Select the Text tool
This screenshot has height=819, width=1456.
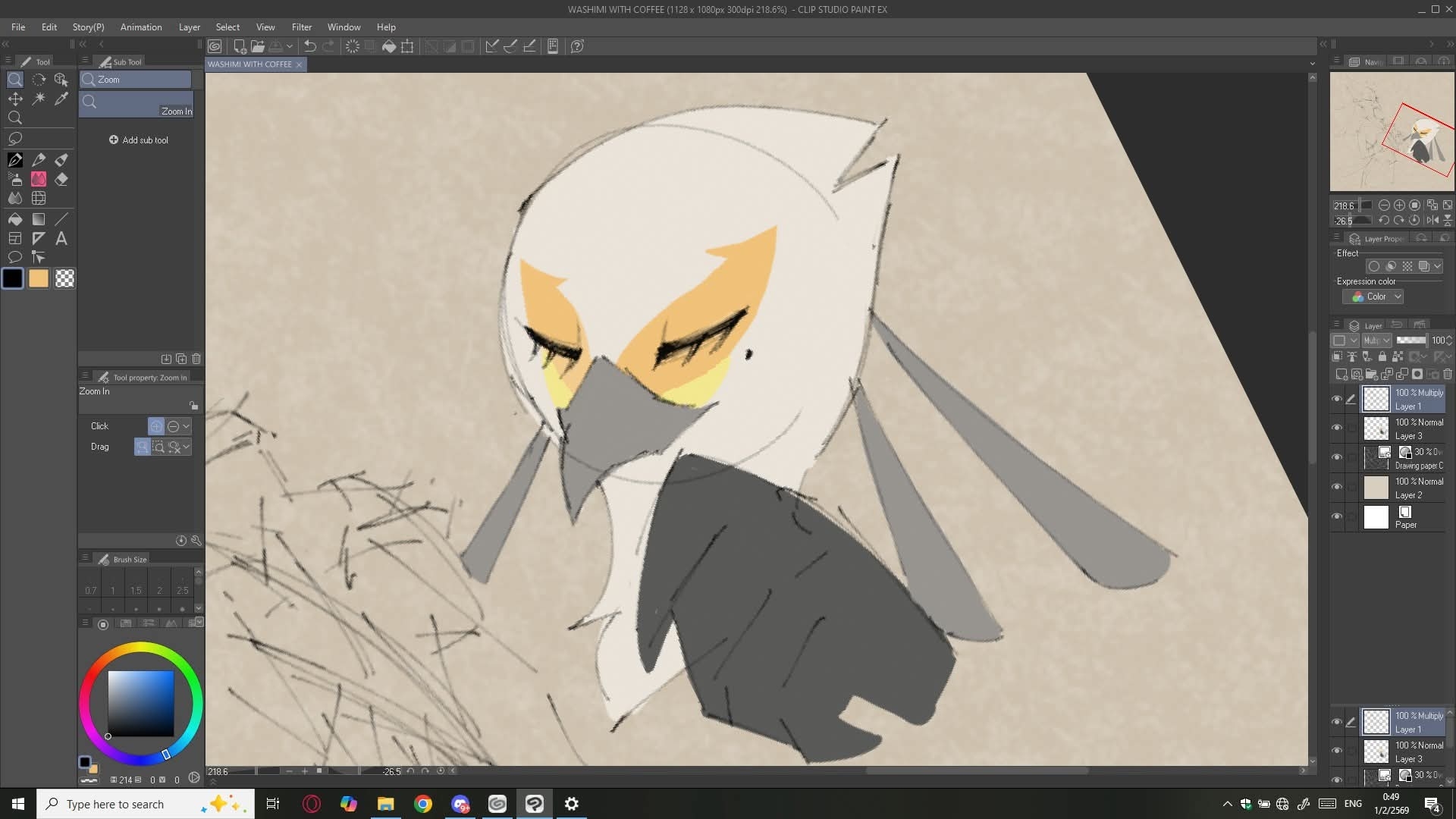pos(61,239)
